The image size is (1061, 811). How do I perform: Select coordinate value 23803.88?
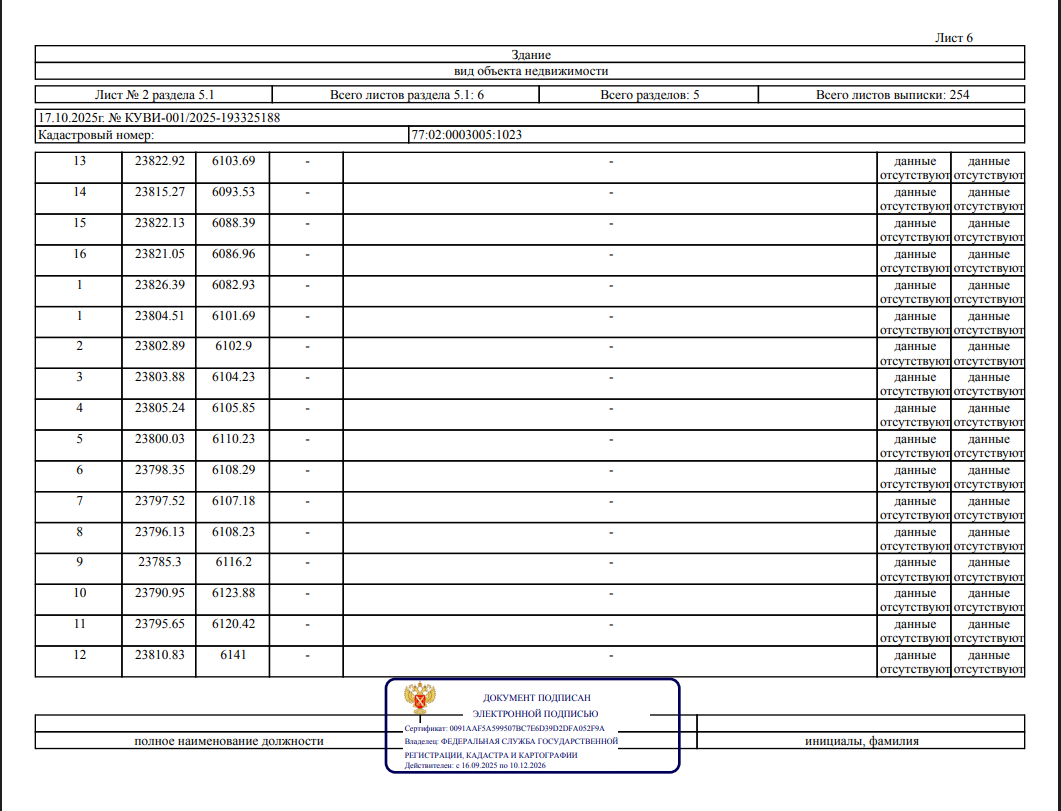tap(160, 377)
